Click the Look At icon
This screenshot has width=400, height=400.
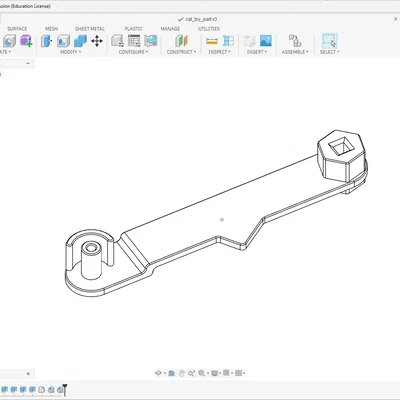172,373
